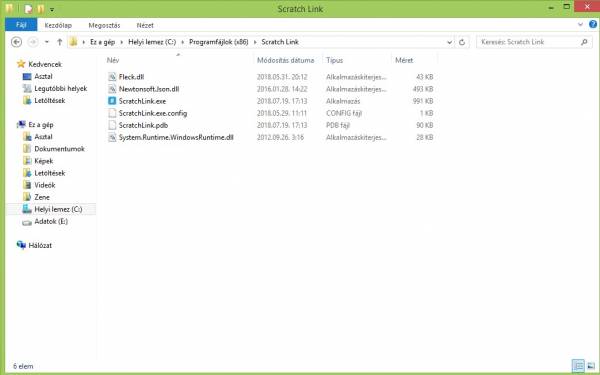This screenshot has height=375, width=600.
Task: Open the Képek folder in sidebar
Action: [43, 161]
